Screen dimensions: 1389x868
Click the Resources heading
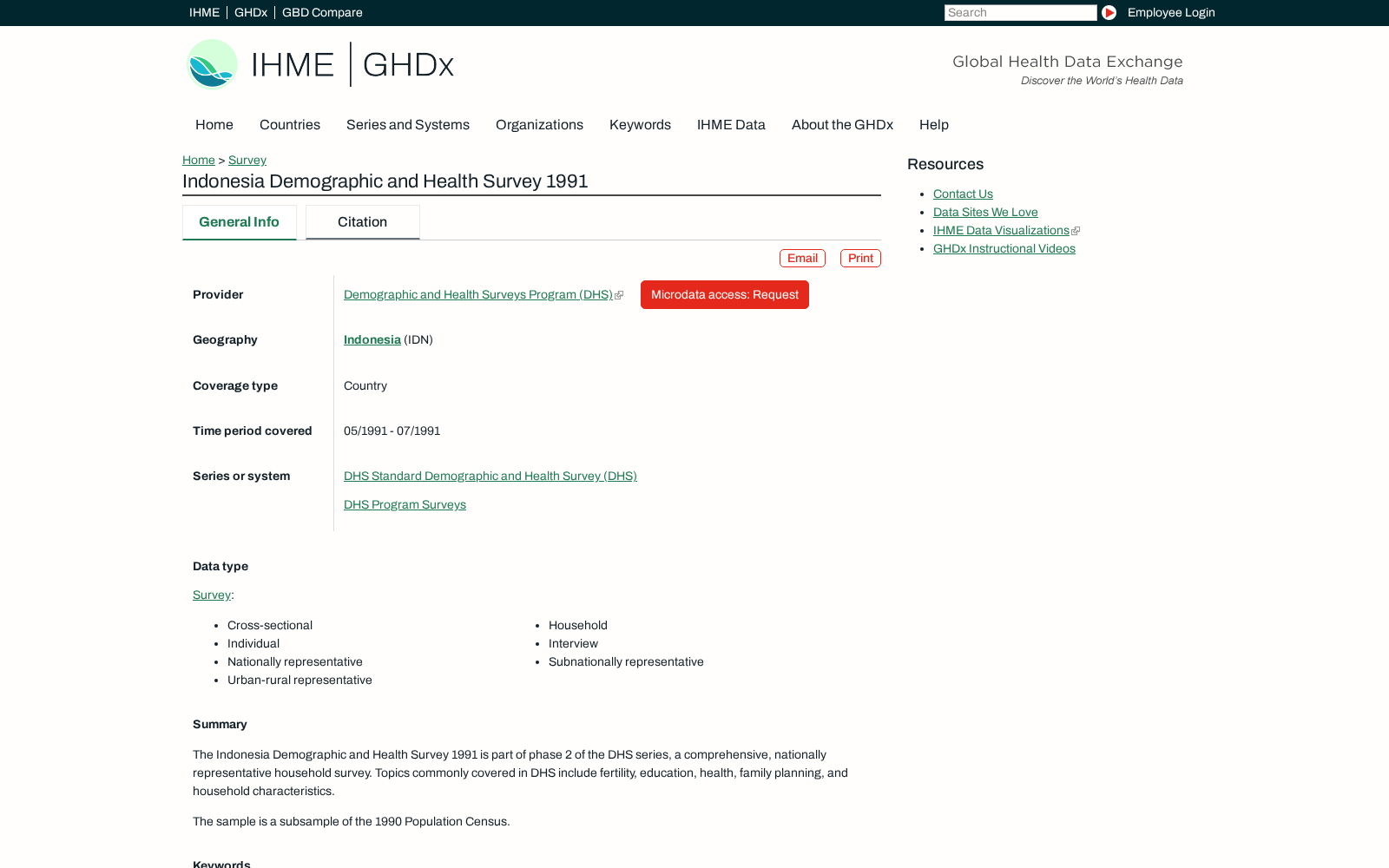click(945, 164)
